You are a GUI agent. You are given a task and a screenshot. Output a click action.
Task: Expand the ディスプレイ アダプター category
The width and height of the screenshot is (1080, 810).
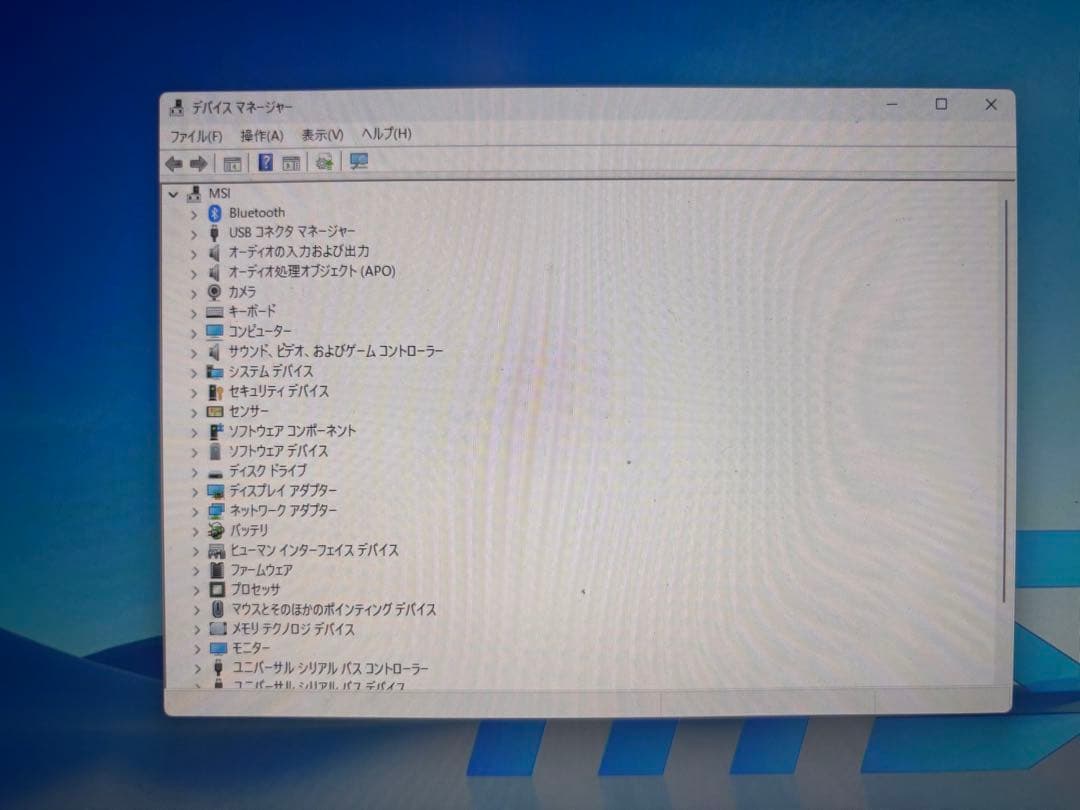[x=195, y=491]
